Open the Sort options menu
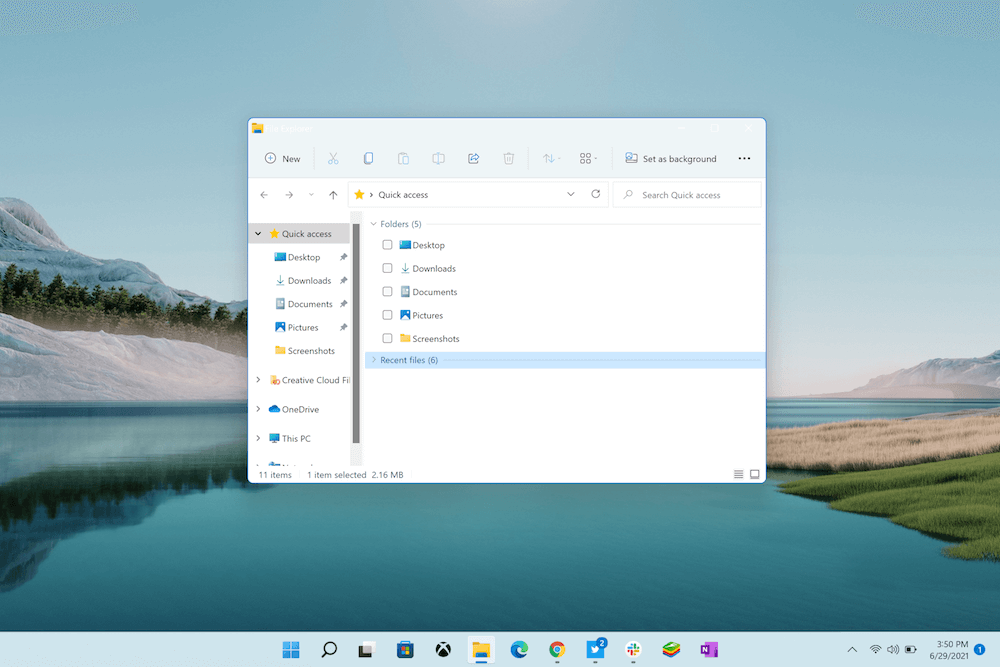 click(551, 159)
